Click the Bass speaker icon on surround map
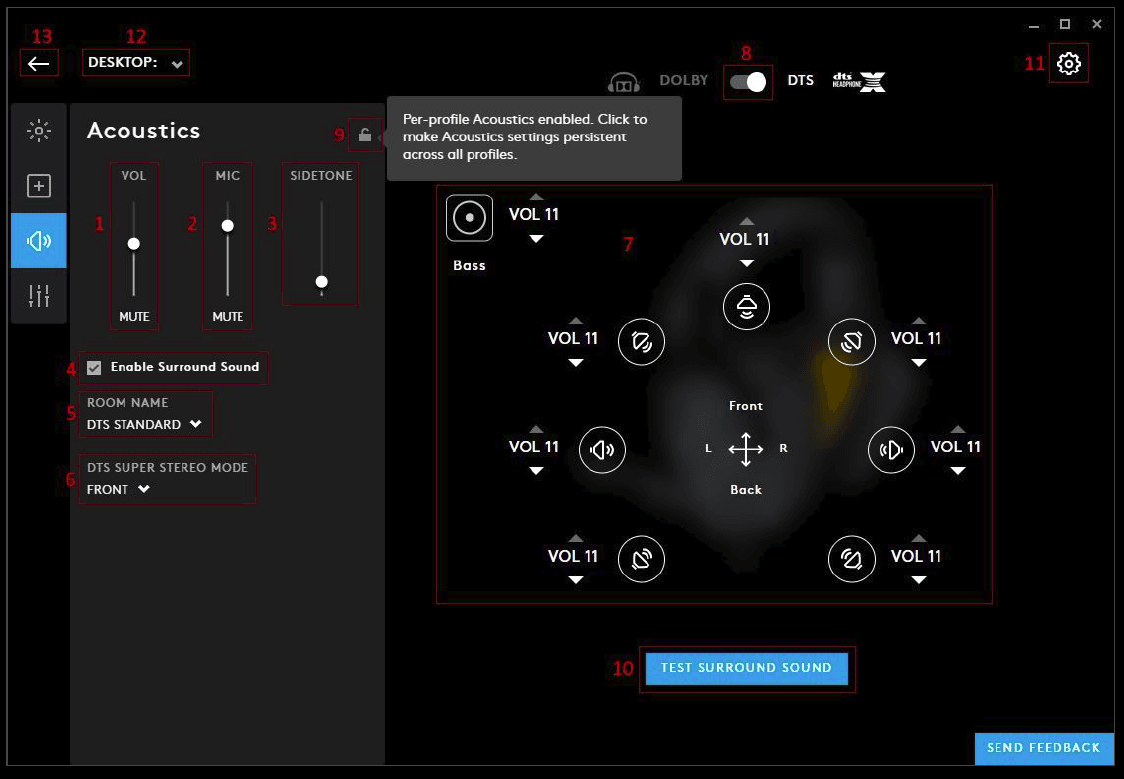1124x779 pixels. [x=469, y=217]
